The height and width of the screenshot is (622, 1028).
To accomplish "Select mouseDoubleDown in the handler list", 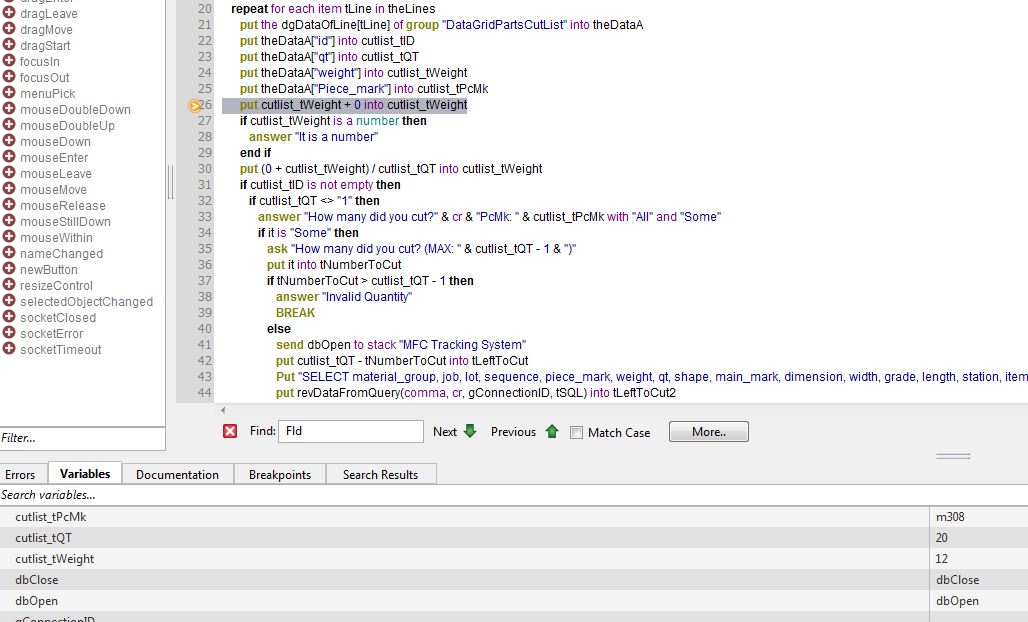I will [75, 109].
